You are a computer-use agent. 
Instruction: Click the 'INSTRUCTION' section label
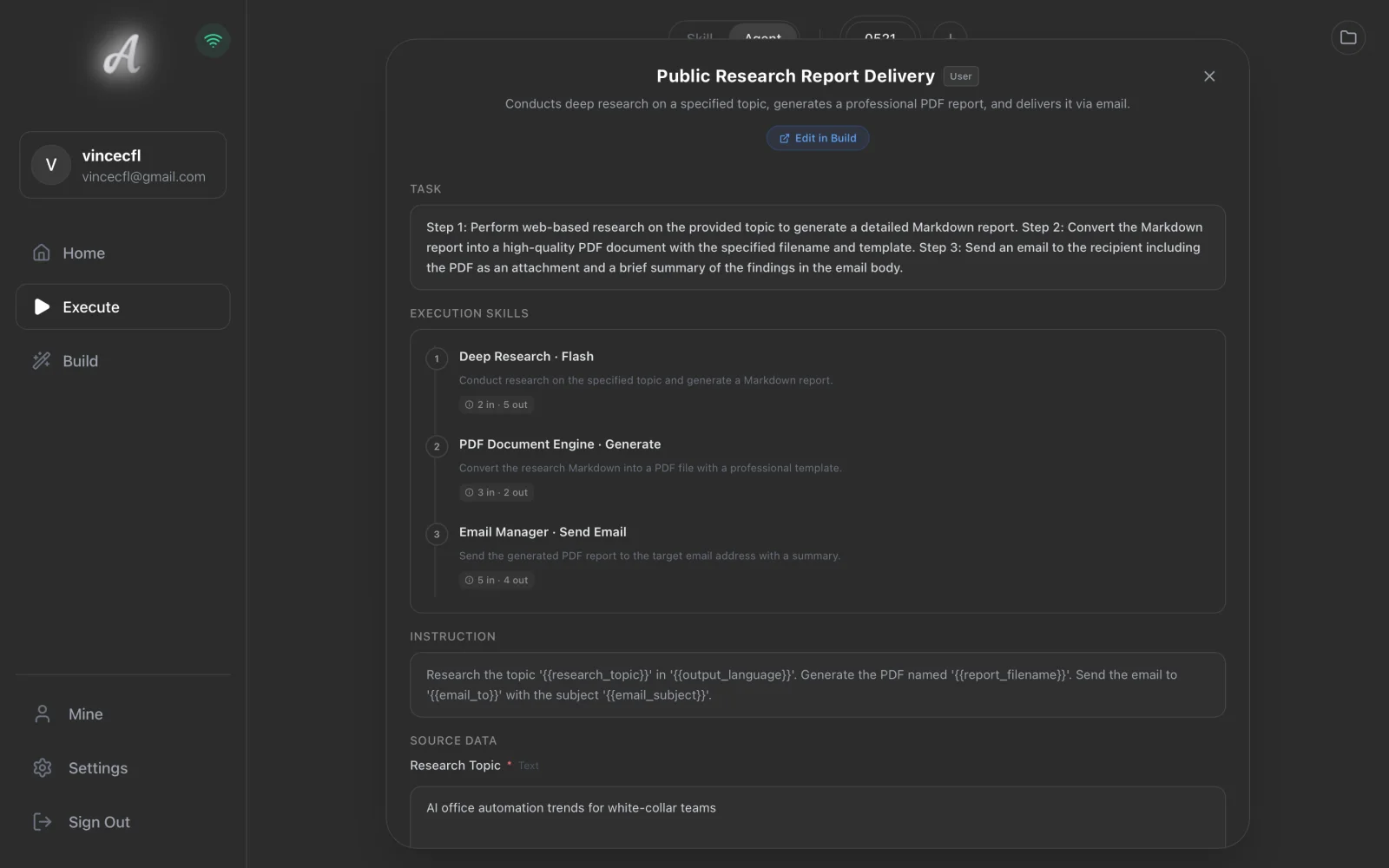[x=452, y=636]
